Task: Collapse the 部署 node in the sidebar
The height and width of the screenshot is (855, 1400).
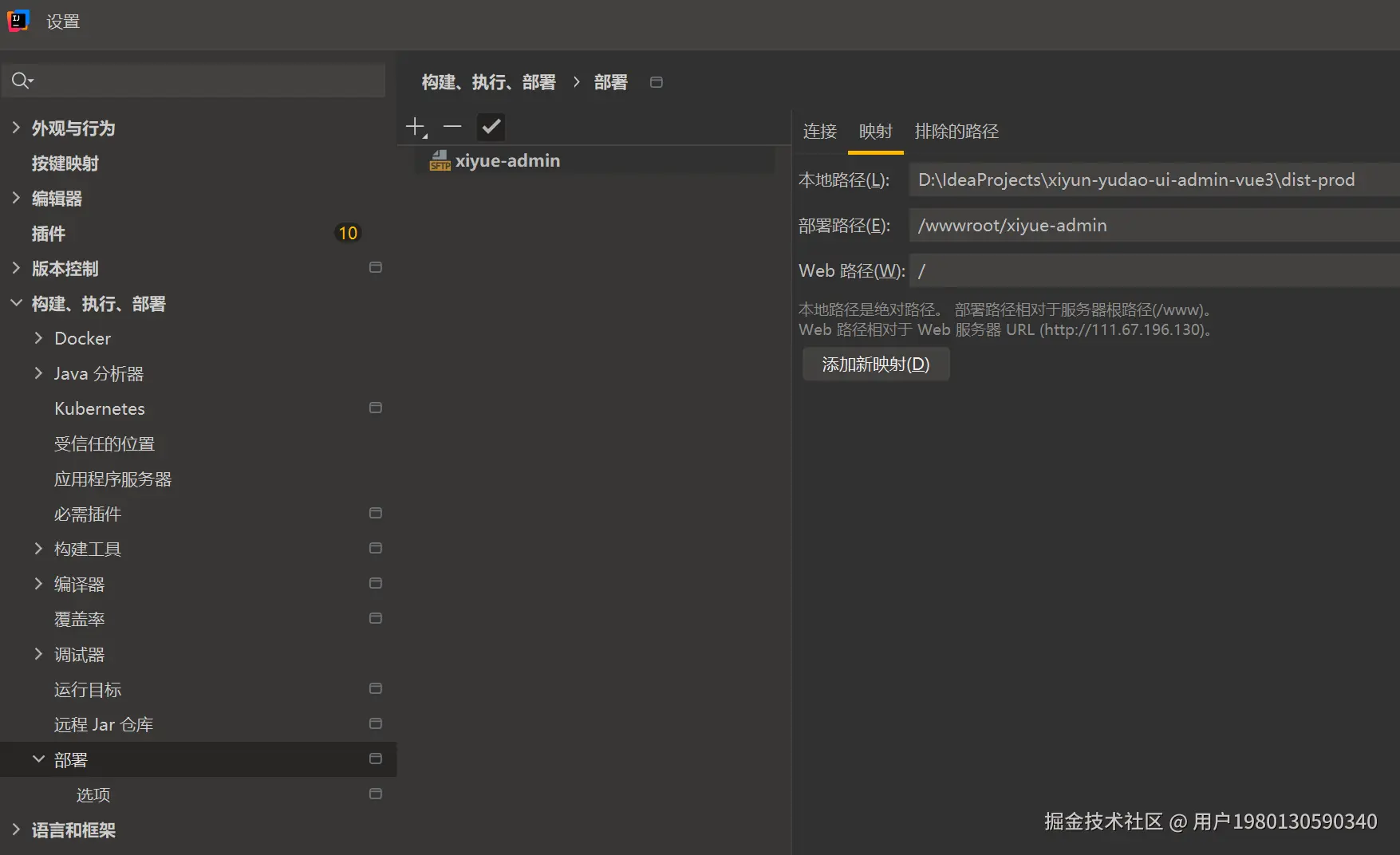Action: pyautogui.click(x=38, y=759)
